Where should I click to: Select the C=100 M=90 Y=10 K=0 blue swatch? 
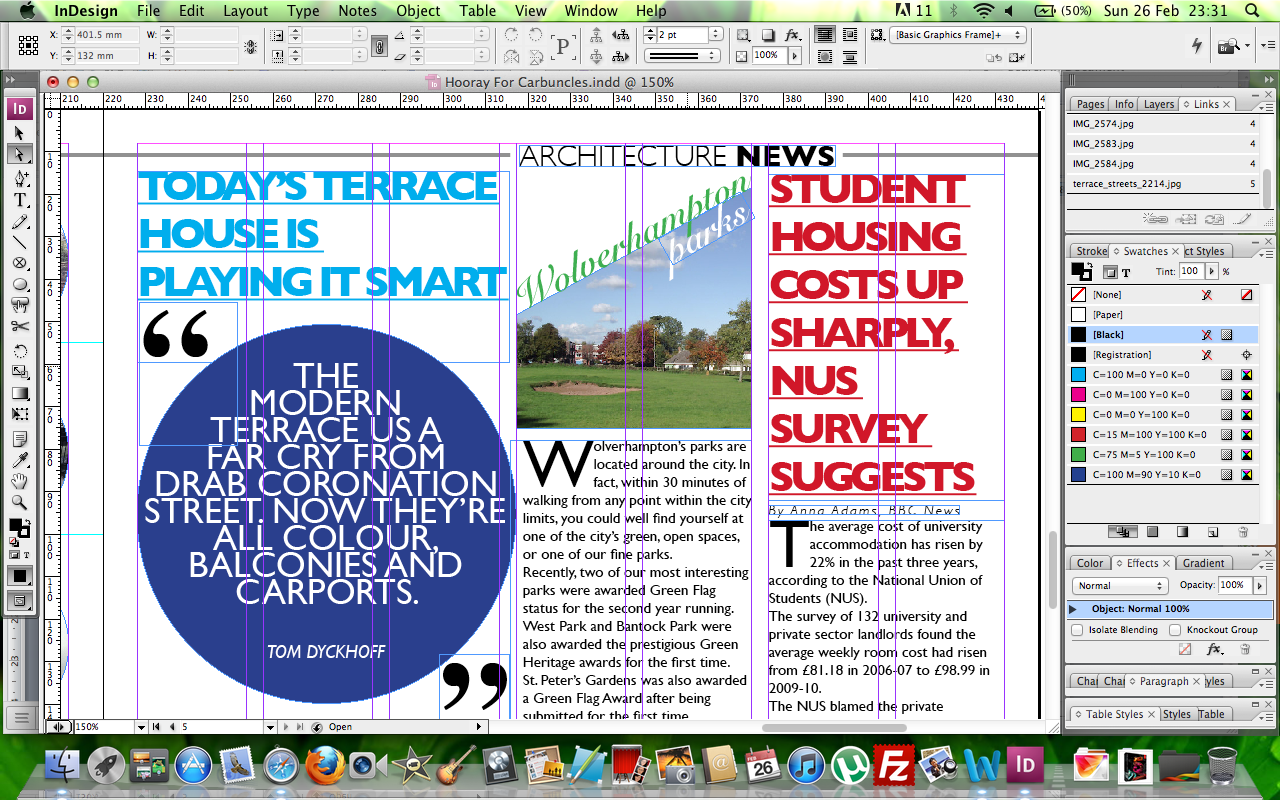pyautogui.click(x=1164, y=475)
